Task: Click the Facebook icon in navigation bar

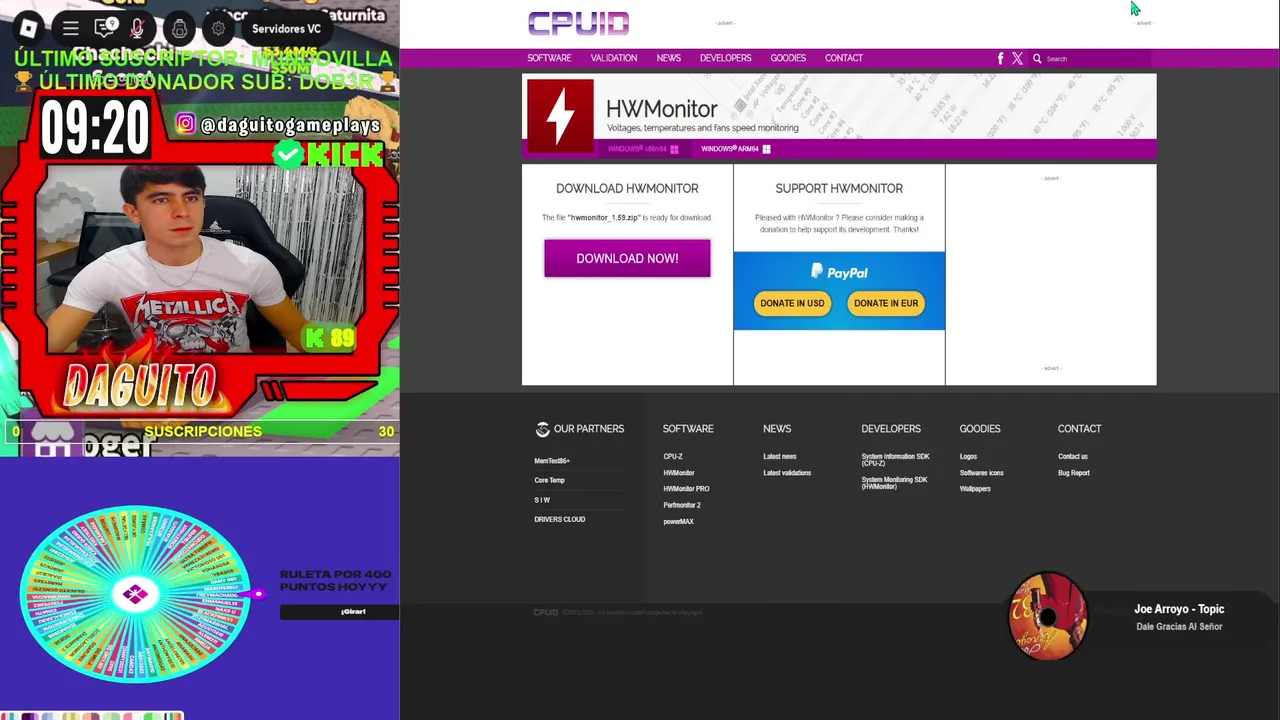Action: pos(1000,58)
